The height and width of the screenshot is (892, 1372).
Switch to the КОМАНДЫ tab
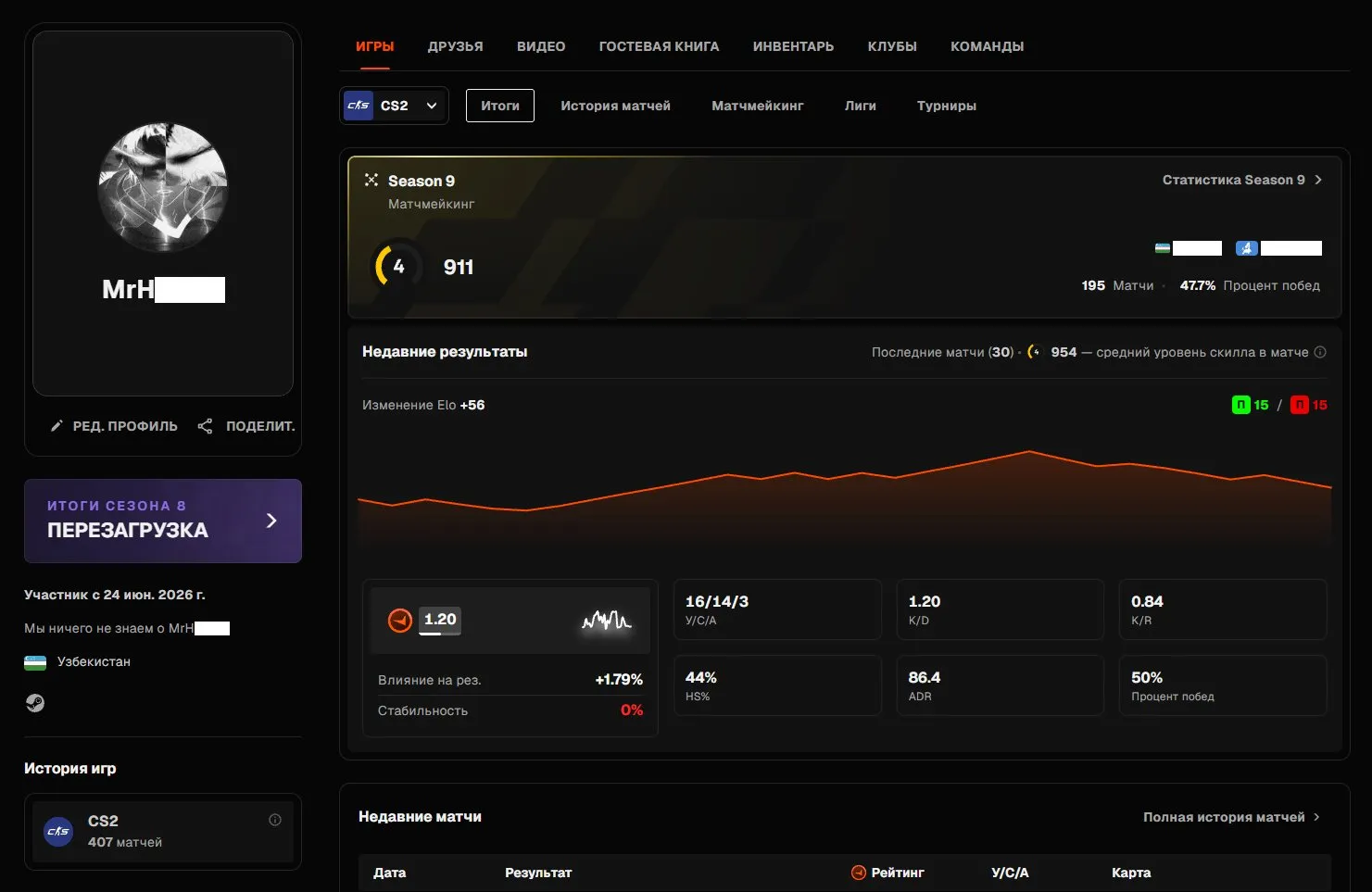tap(988, 46)
